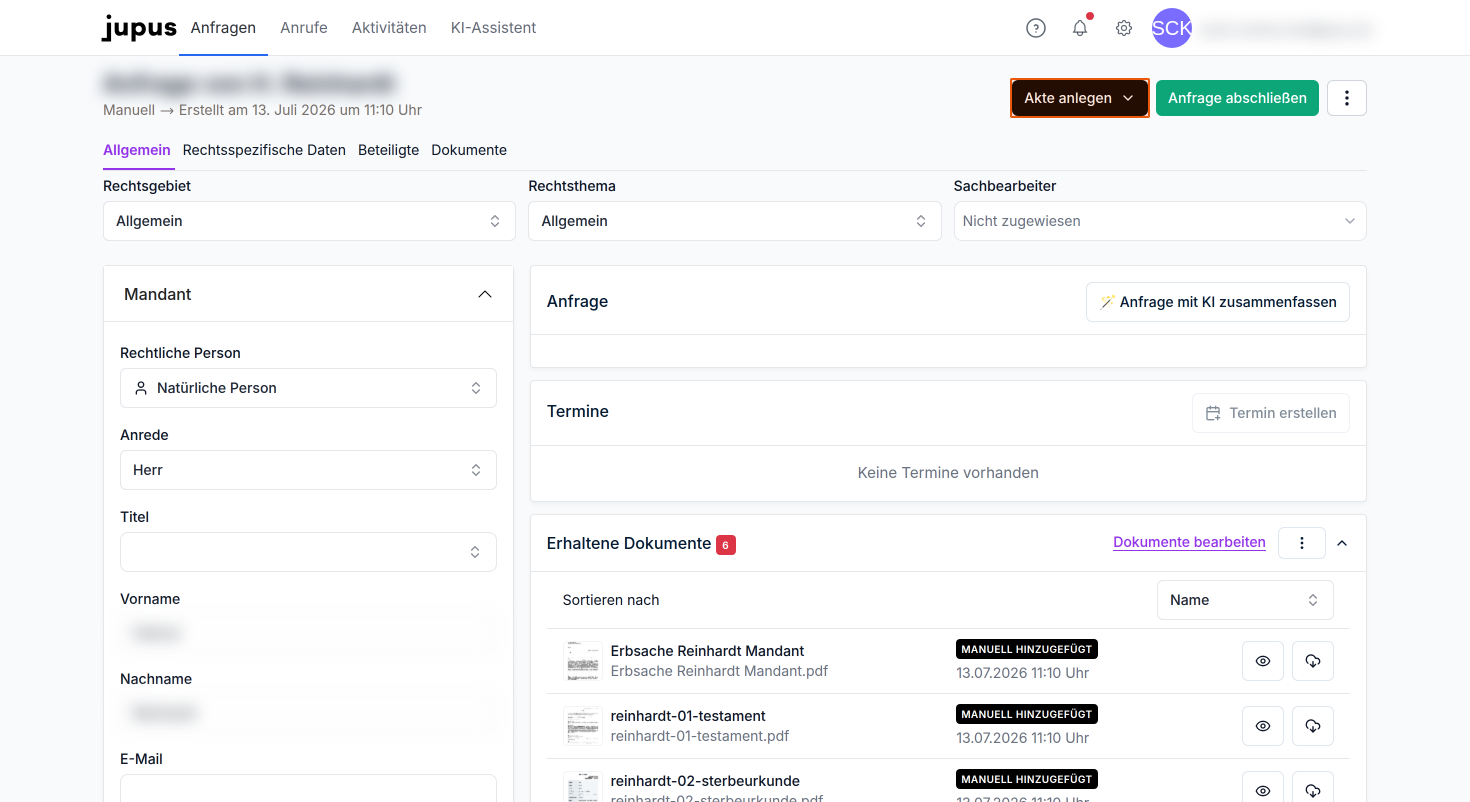Image resolution: width=1470 pixels, height=802 pixels.
Task: Download the Erbsache Reinhardt Mandant document
Action: click(1313, 661)
